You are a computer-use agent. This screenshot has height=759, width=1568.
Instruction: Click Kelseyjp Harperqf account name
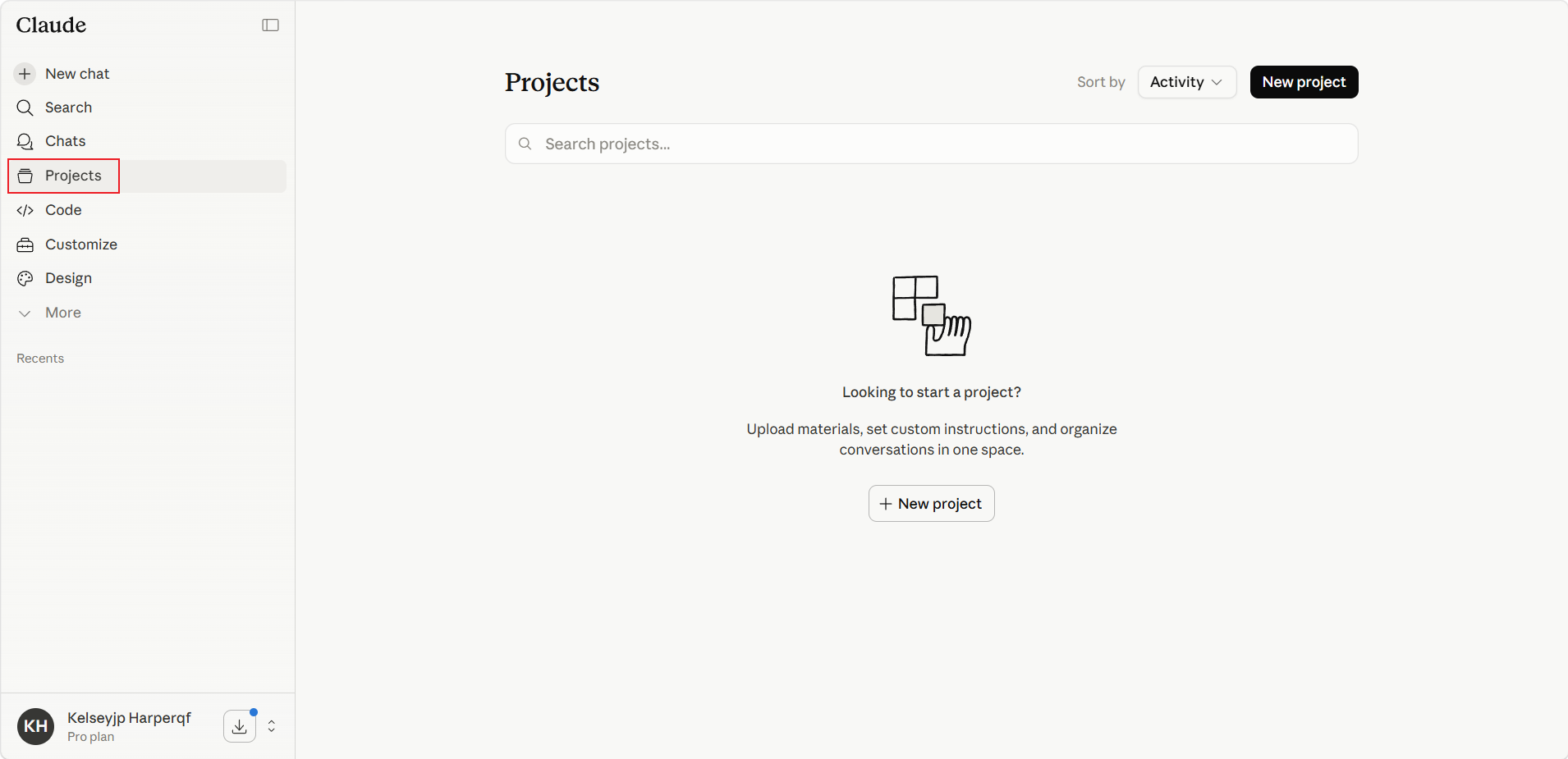pyautogui.click(x=129, y=718)
